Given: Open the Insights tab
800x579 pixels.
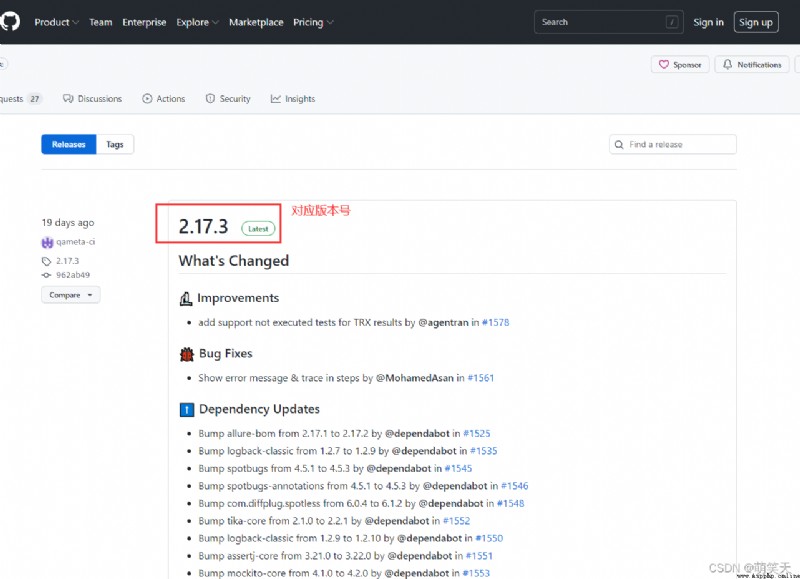Looking at the screenshot, I should (292, 99).
